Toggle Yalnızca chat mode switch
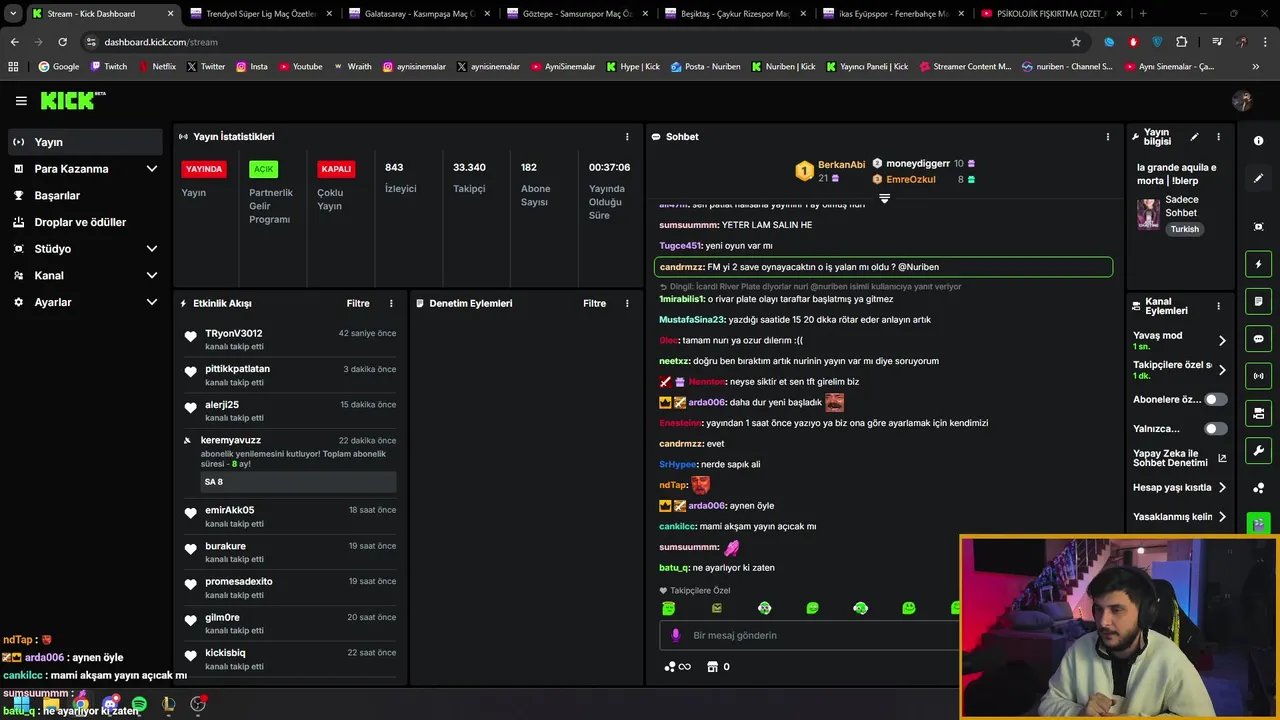The height and width of the screenshot is (720, 1280). click(1215, 429)
